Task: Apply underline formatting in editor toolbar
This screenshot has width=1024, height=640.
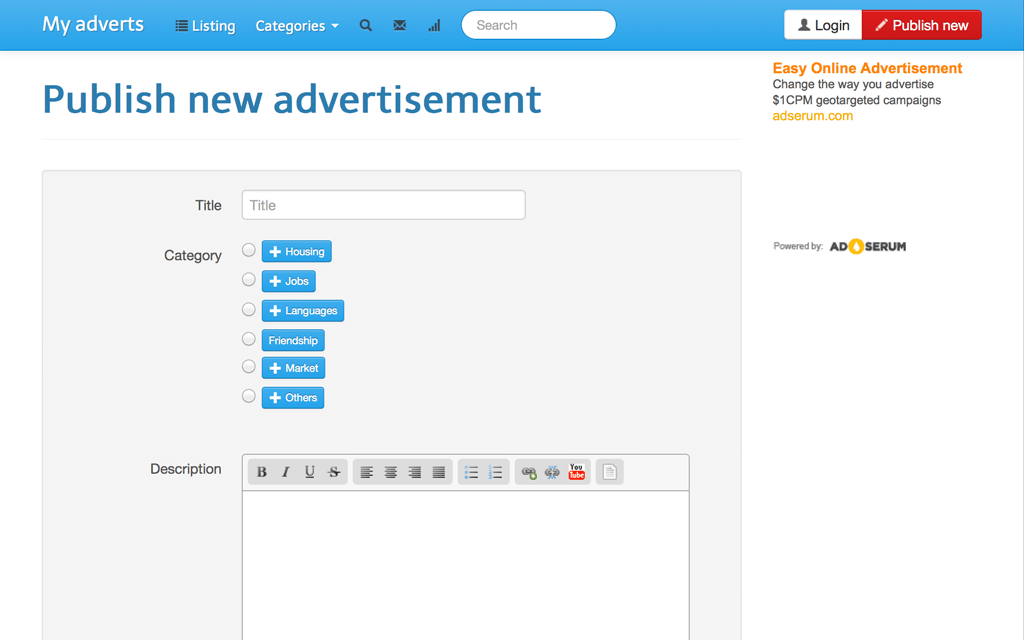Action: pyautogui.click(x=310, y=472)
